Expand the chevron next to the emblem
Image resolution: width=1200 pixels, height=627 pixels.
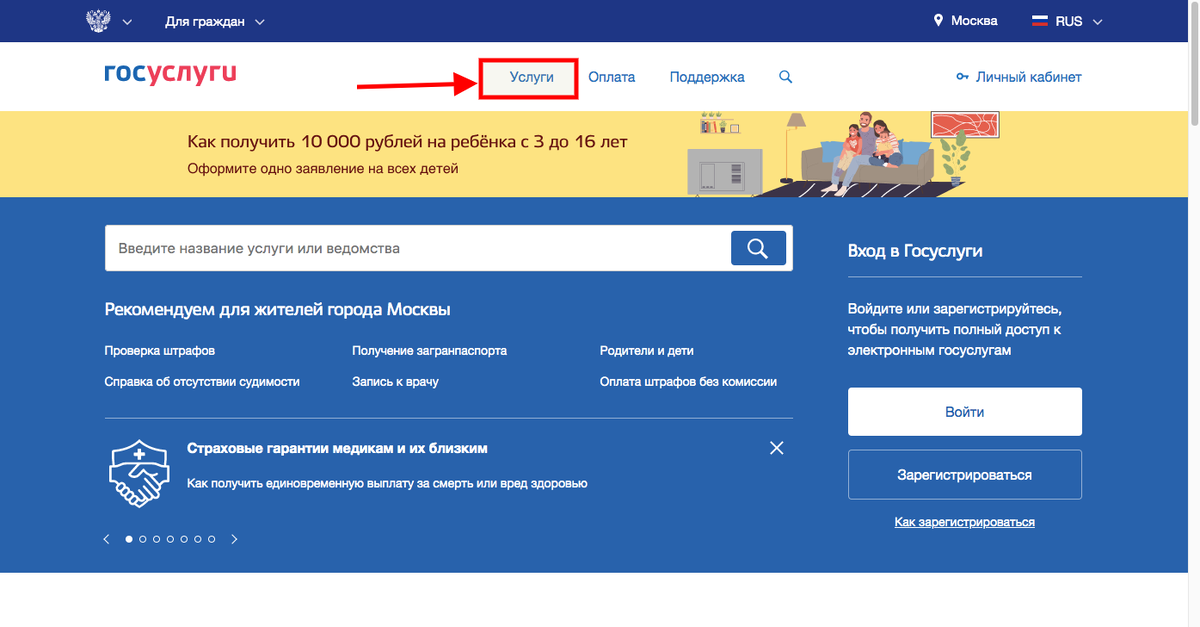[x=127, y=20]
